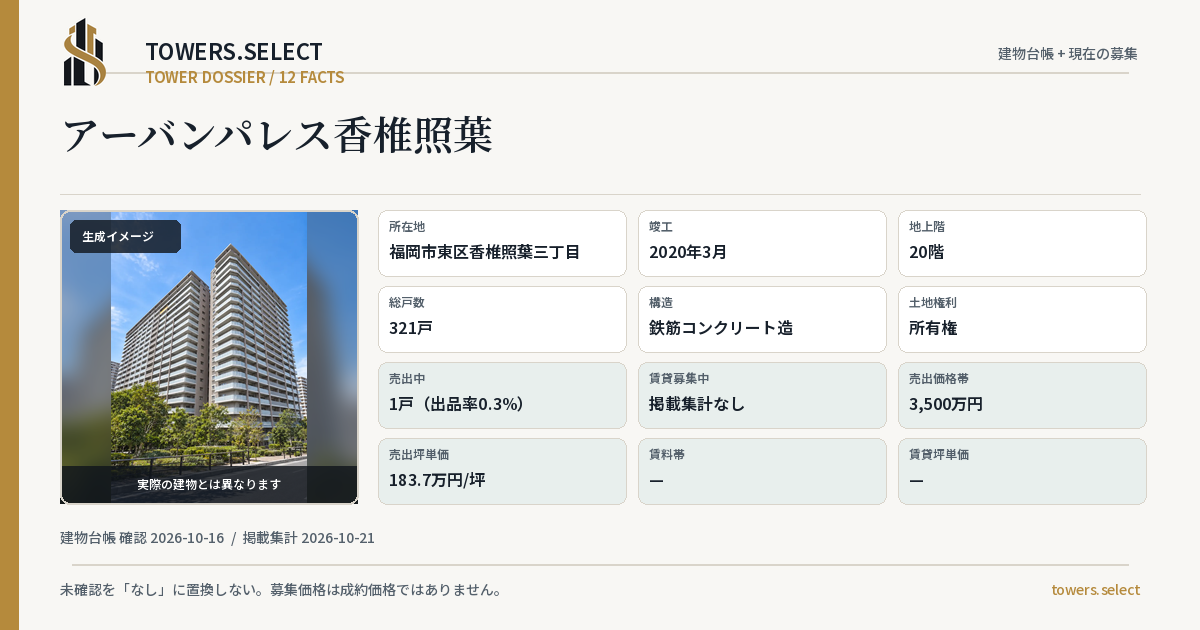Image resolution: width=1200 pixels, height=630 pixels.
Task: Select the TOWER DOSSIER / 12 FACTS subtitle
Action: point(245,77)
